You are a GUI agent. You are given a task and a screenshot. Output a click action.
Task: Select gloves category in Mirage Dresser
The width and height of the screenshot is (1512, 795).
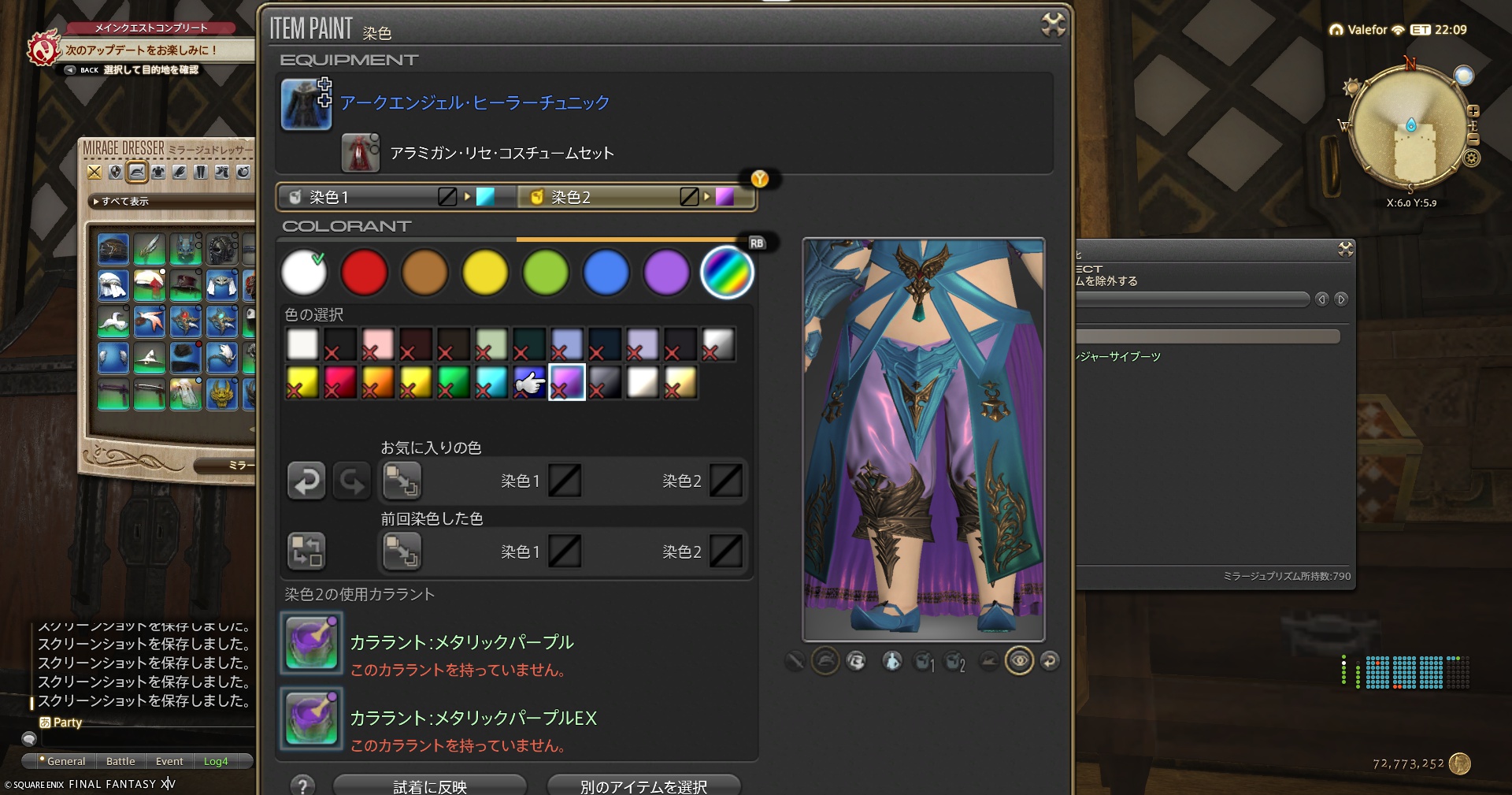(180, 172)
